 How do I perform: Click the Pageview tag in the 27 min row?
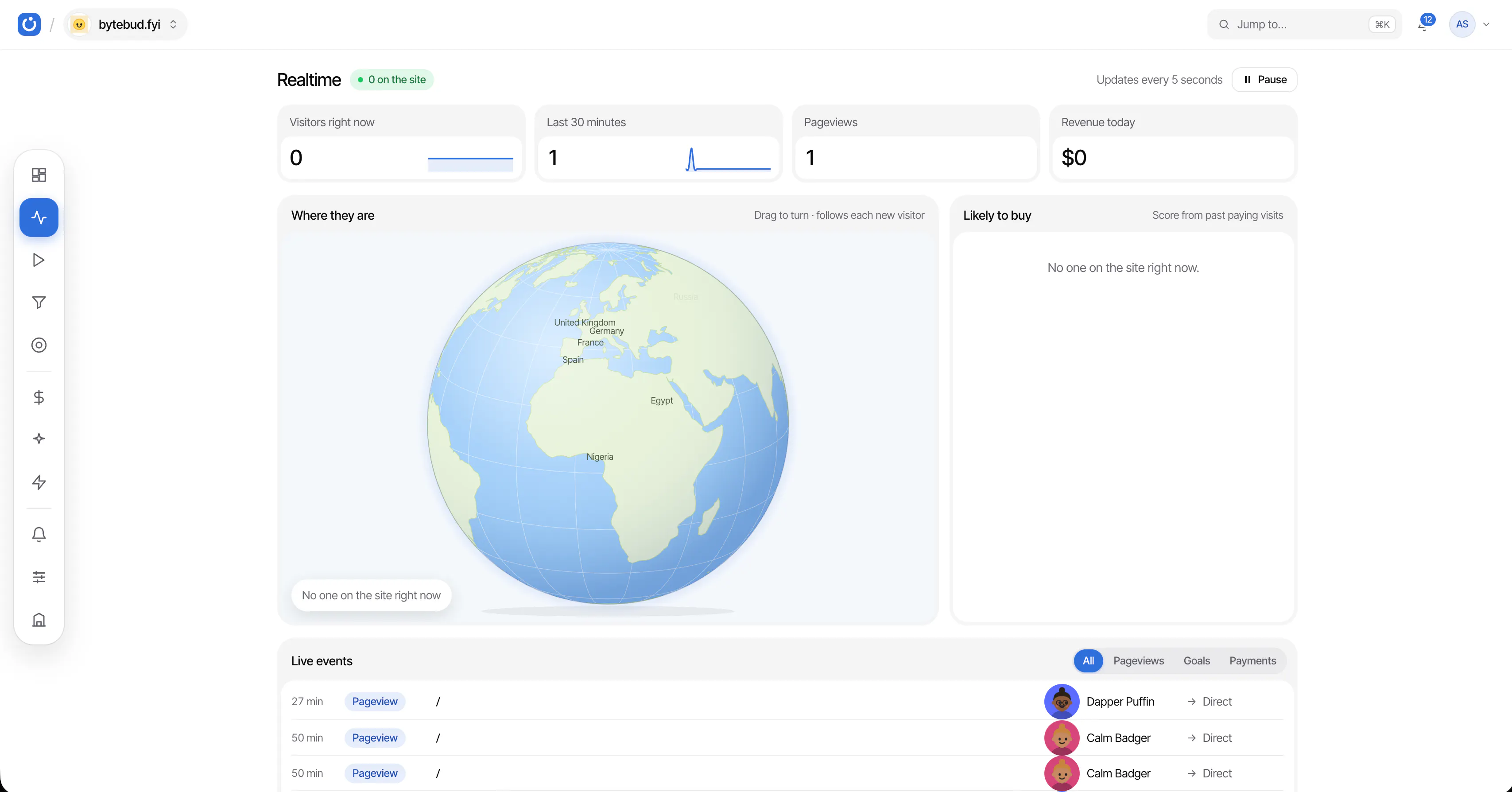point(375,702)
